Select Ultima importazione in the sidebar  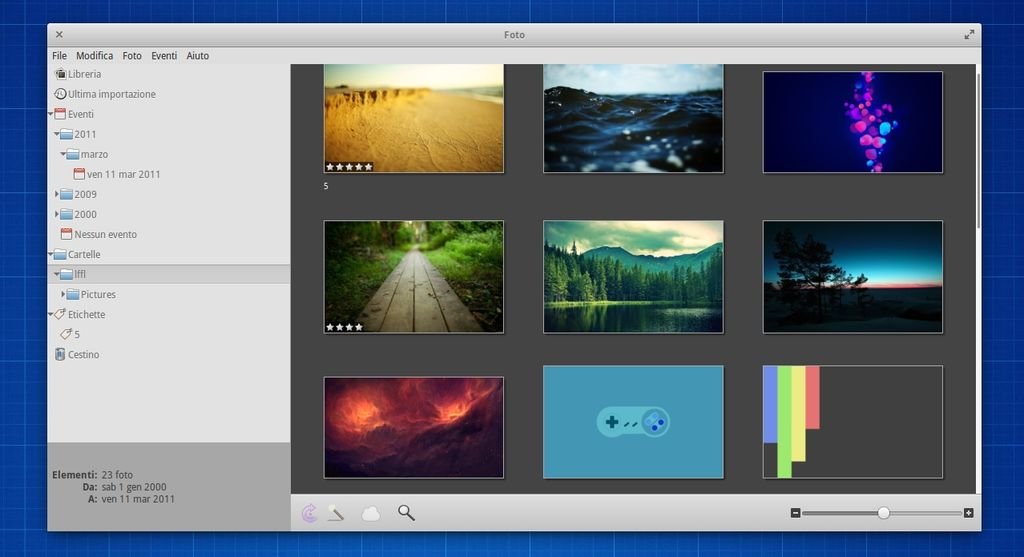tap(111, 94)
